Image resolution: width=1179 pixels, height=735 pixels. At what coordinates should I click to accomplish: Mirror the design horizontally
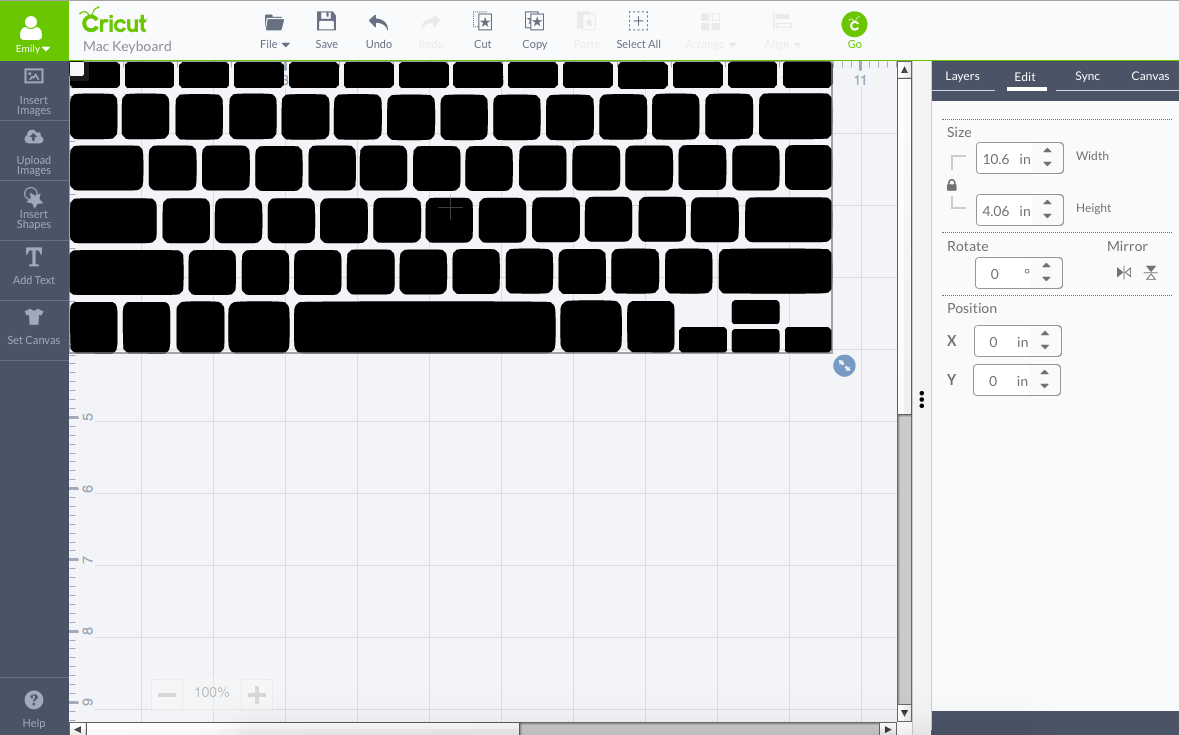click(1122, 271)
